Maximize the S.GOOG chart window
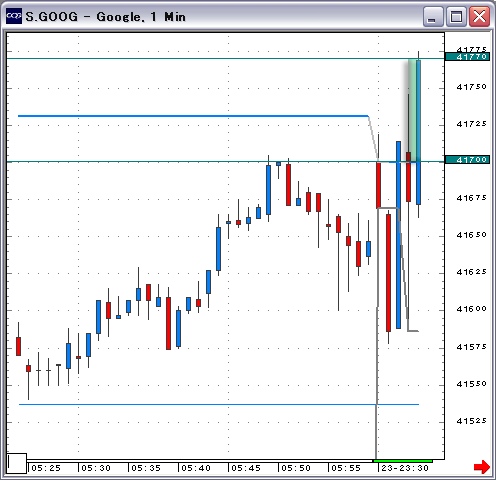Image resolution: width=496 pixels, height=480 pixels. 456,16
